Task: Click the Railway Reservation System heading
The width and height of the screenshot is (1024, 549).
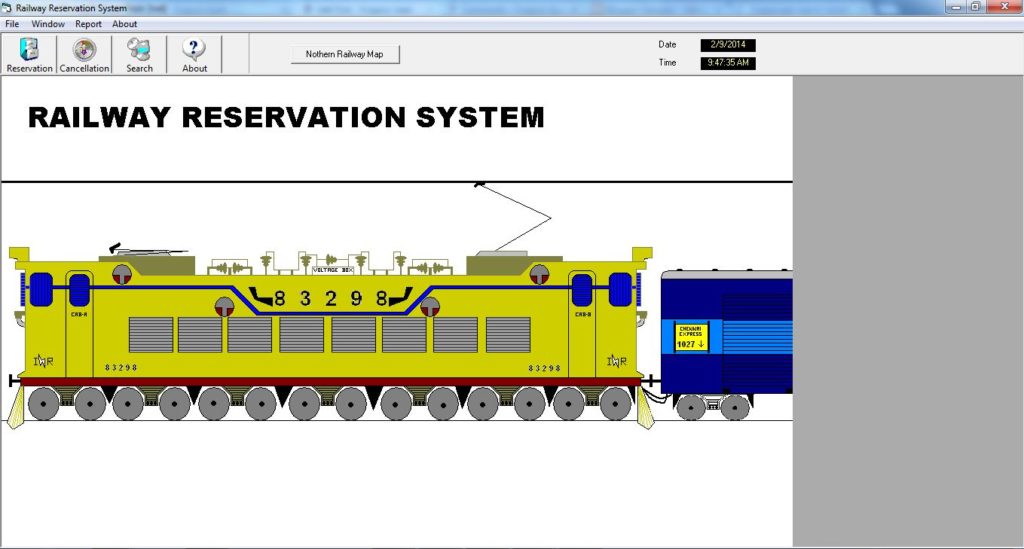Action: pyautogui.click(x=286, y=118)
